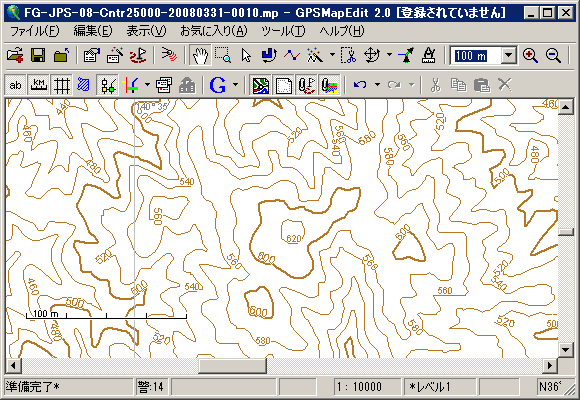
Task: Open the 100 m scale combo box arrow
Action: [509, 56]
